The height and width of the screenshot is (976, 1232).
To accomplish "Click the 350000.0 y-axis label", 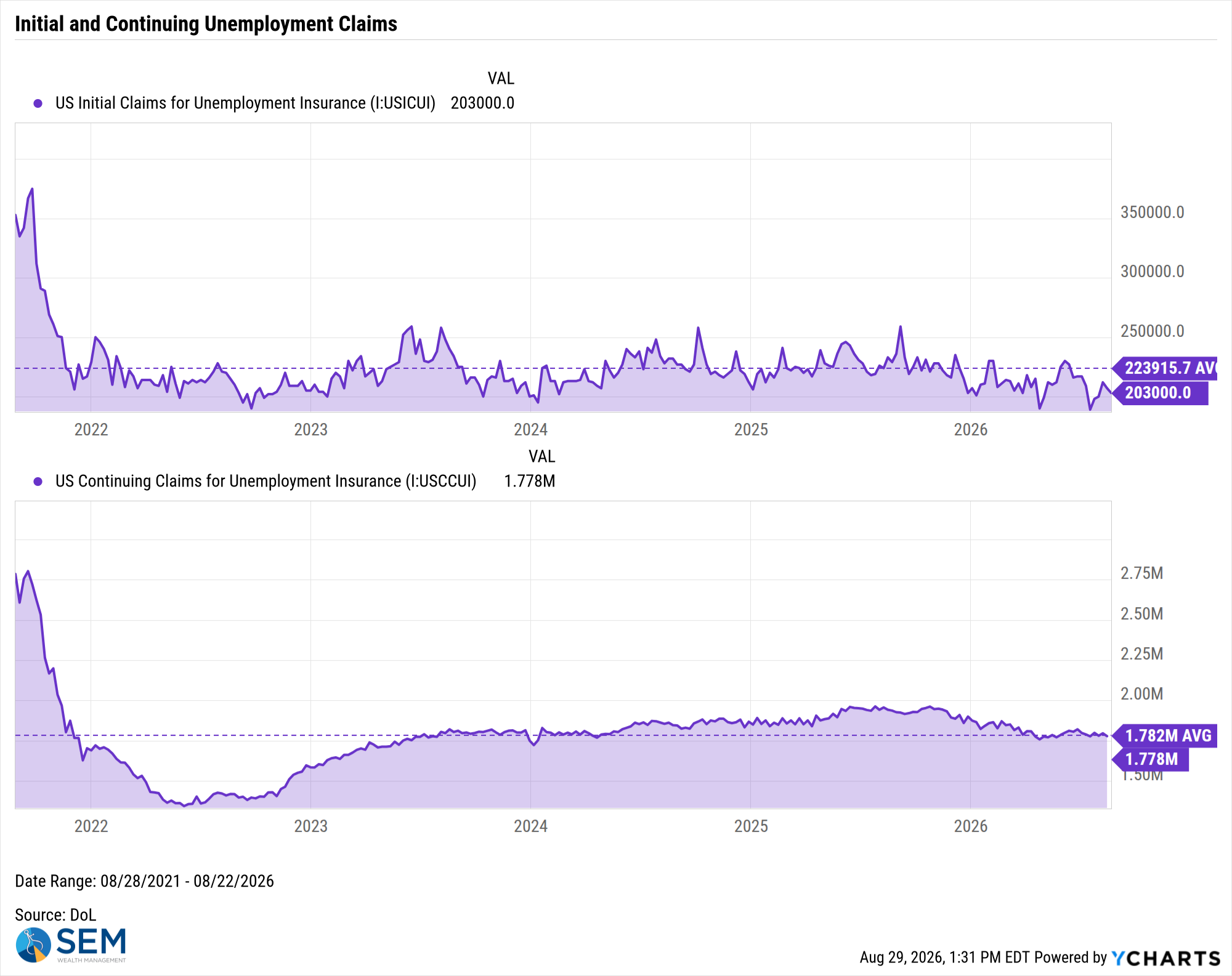I will (1152, 212).
